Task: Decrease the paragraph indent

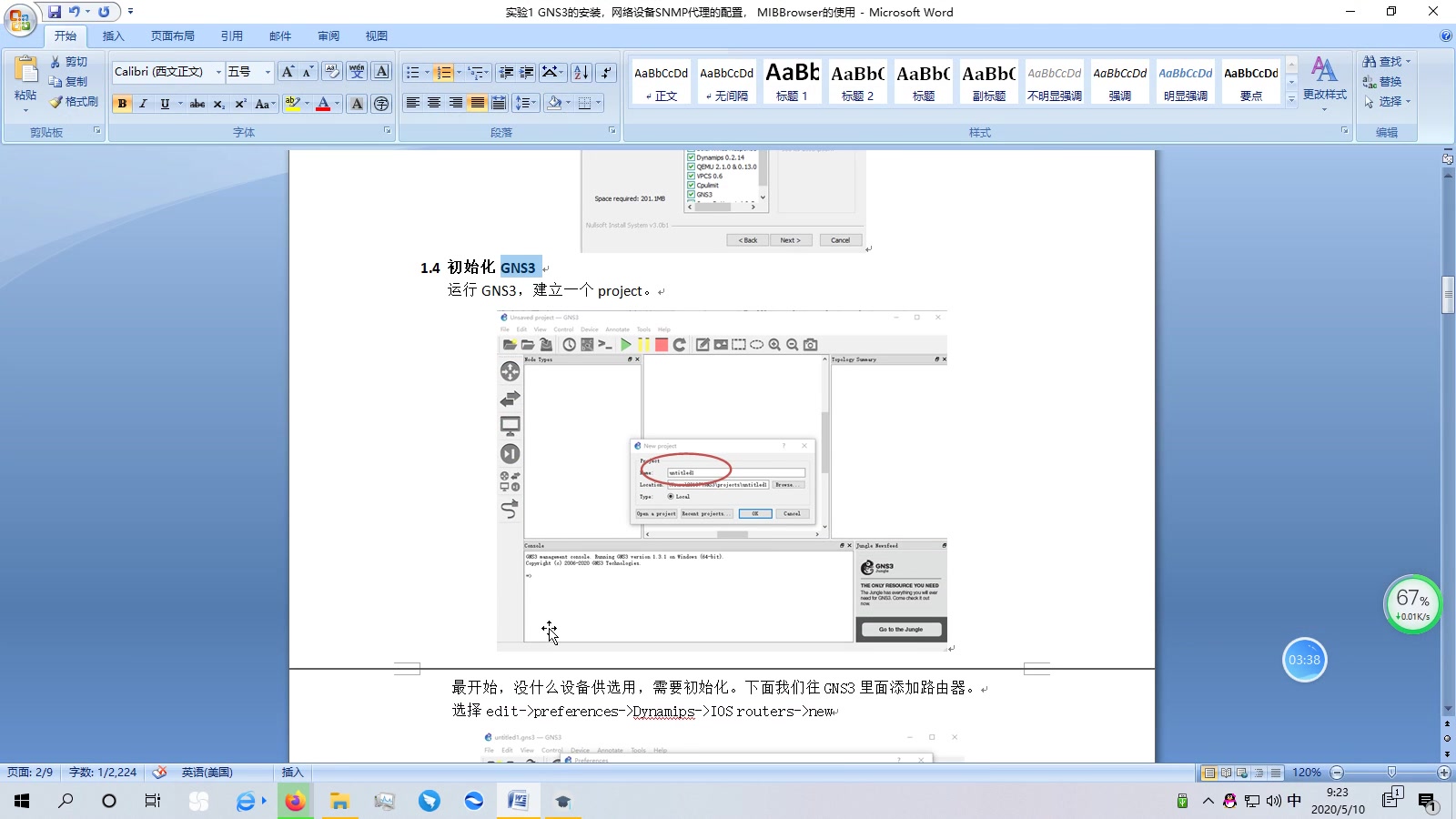Action: pyautogui.click(x=506, y=72)
